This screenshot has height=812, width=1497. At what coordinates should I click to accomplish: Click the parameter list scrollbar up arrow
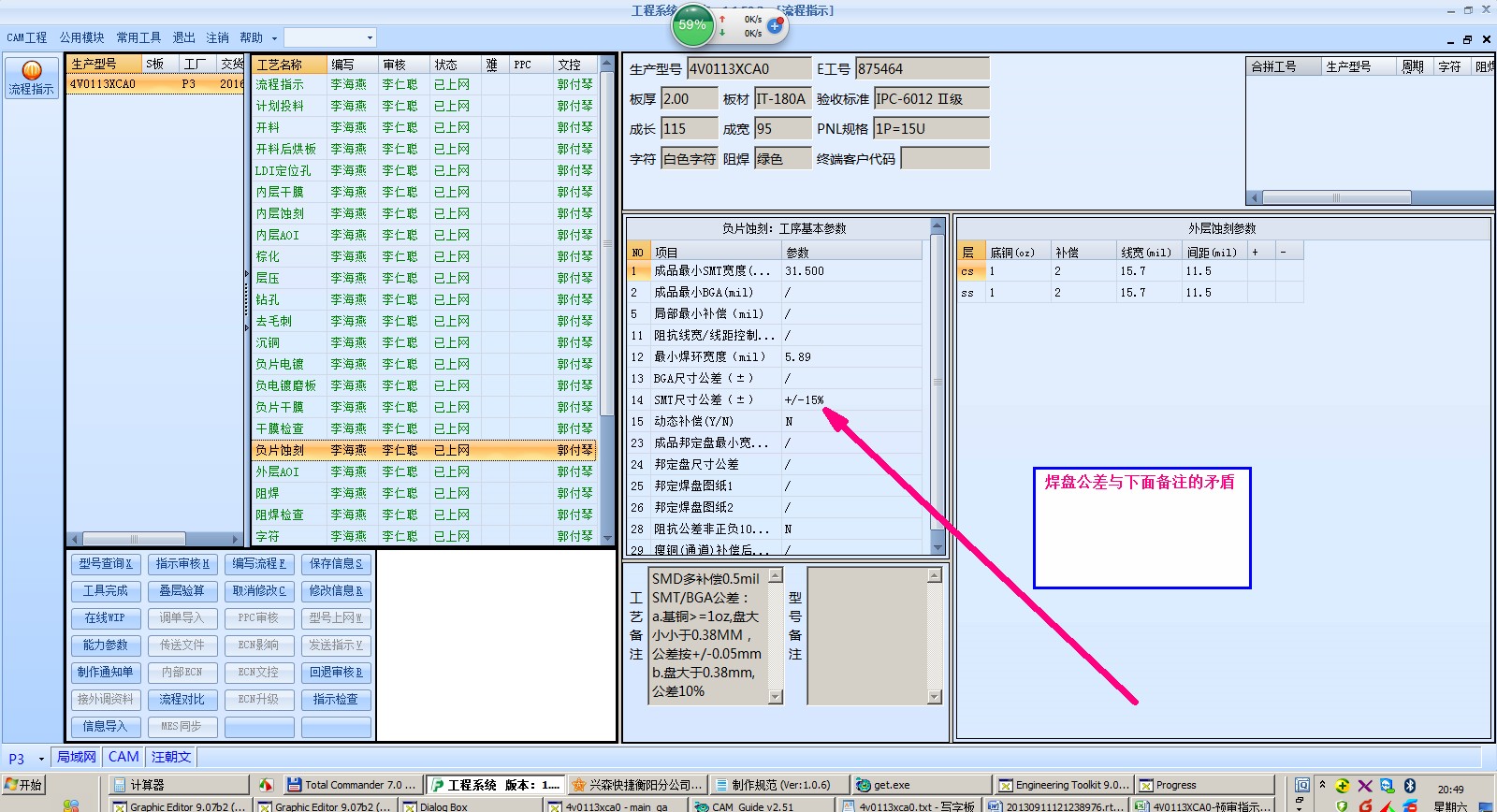click(x=937, y=225)
